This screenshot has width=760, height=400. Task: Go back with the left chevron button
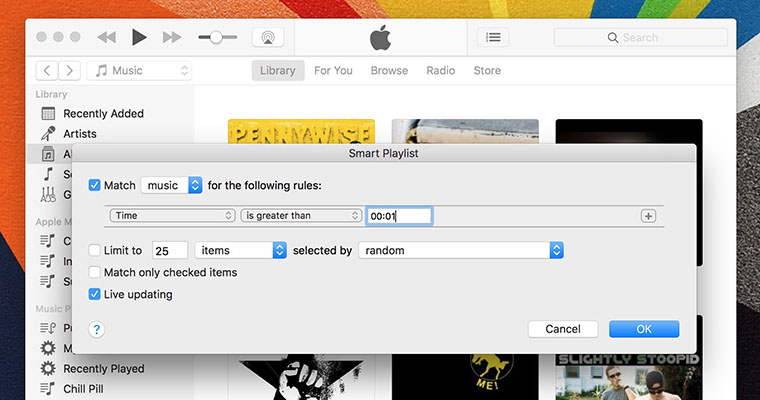pos(47,71)
